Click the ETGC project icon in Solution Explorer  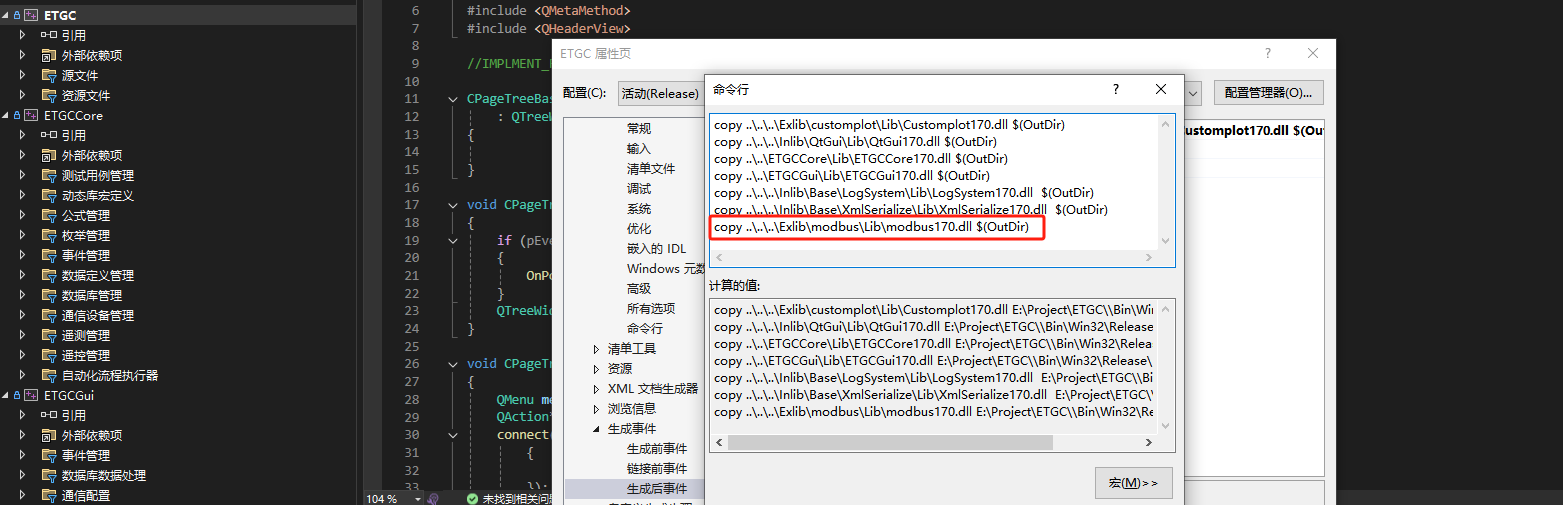coord(31,15)
